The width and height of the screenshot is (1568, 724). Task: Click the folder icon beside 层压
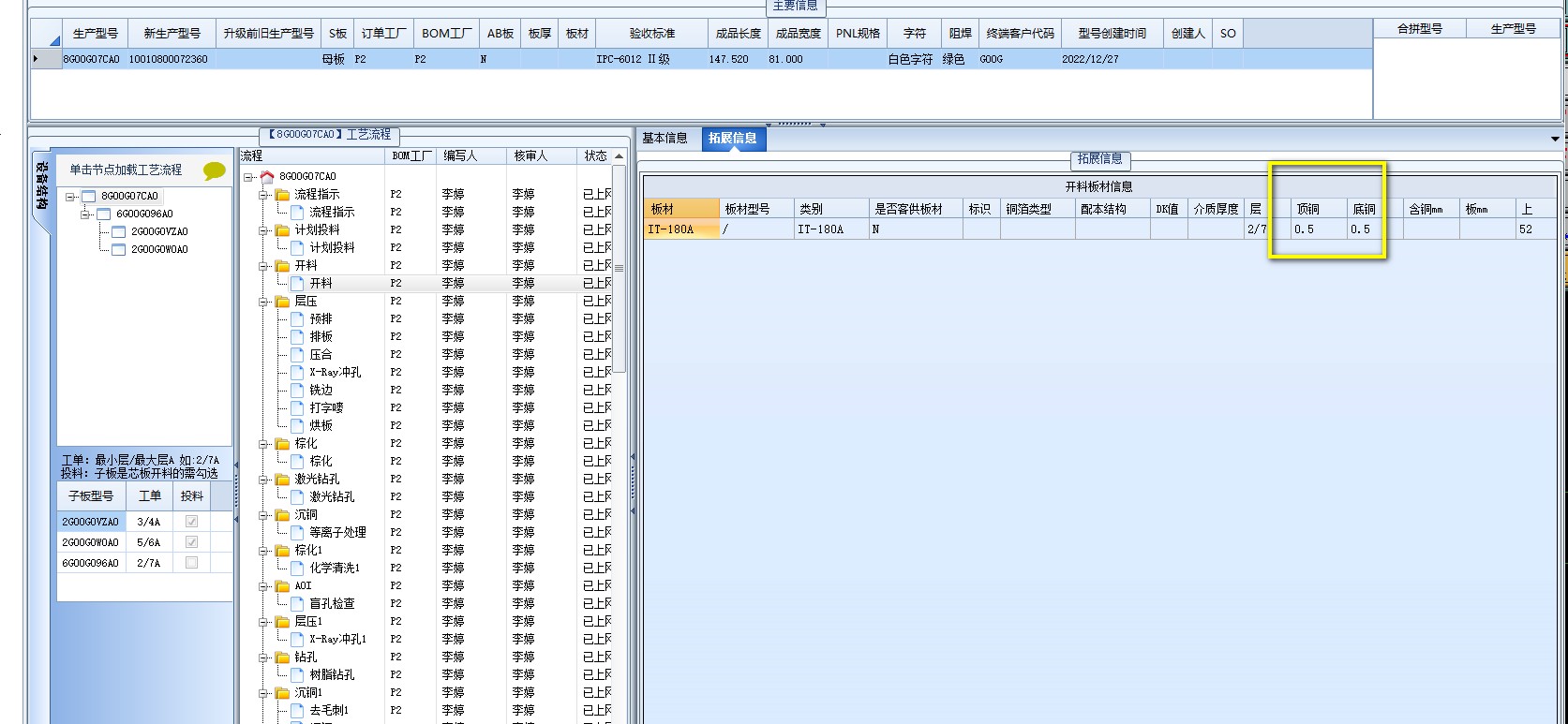coord(283,301)
